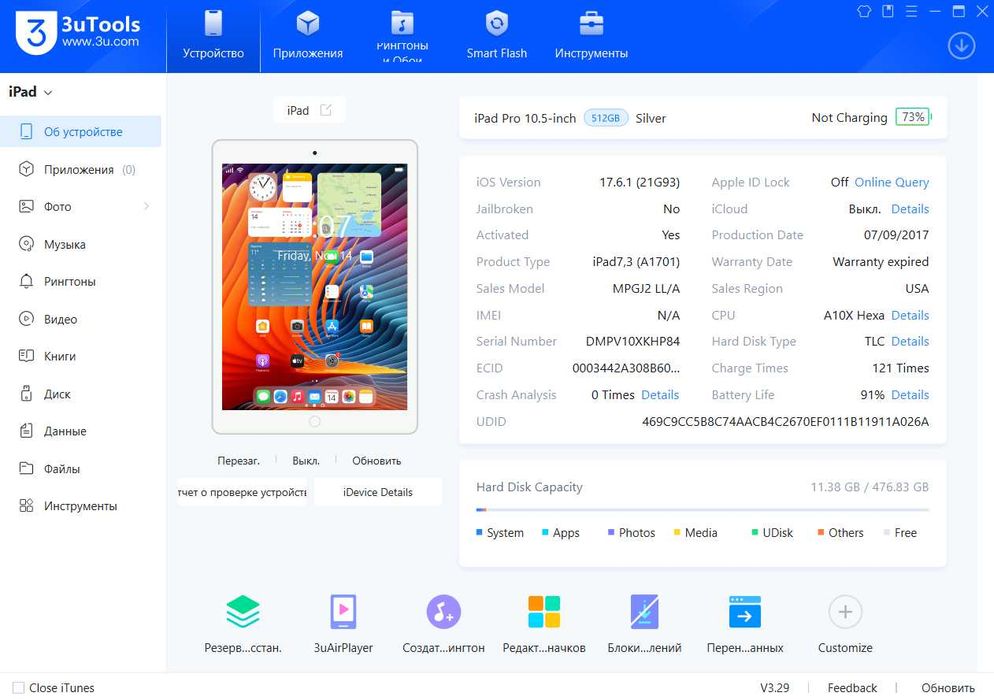Launch 3uAirPlayer
994x699 pixels.
pos(343,612)
